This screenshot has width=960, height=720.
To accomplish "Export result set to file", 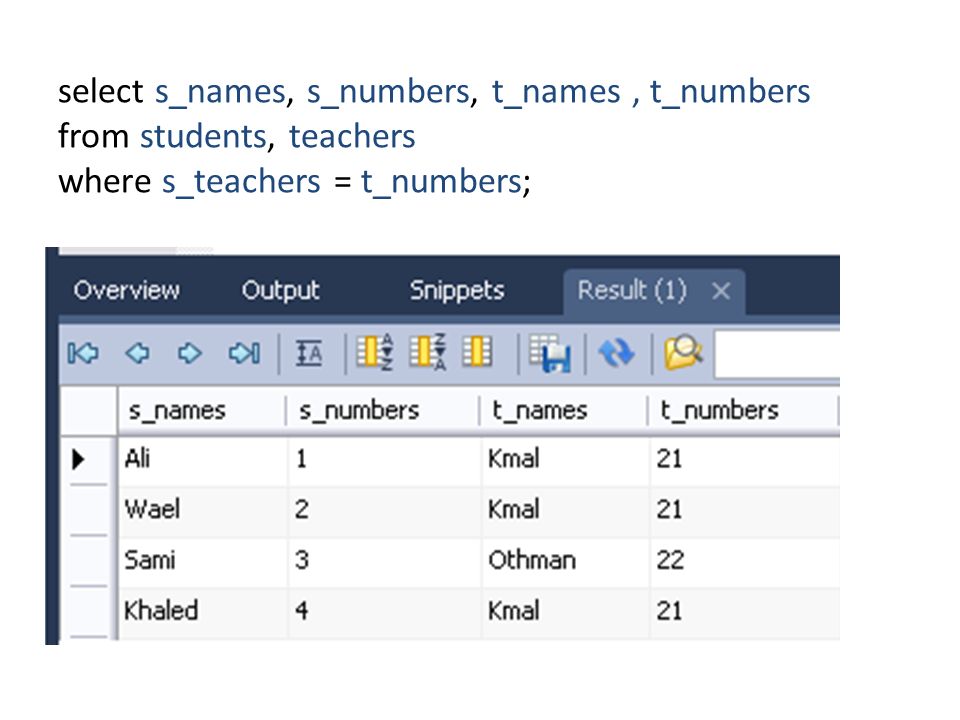I will [x=550, y=353].
